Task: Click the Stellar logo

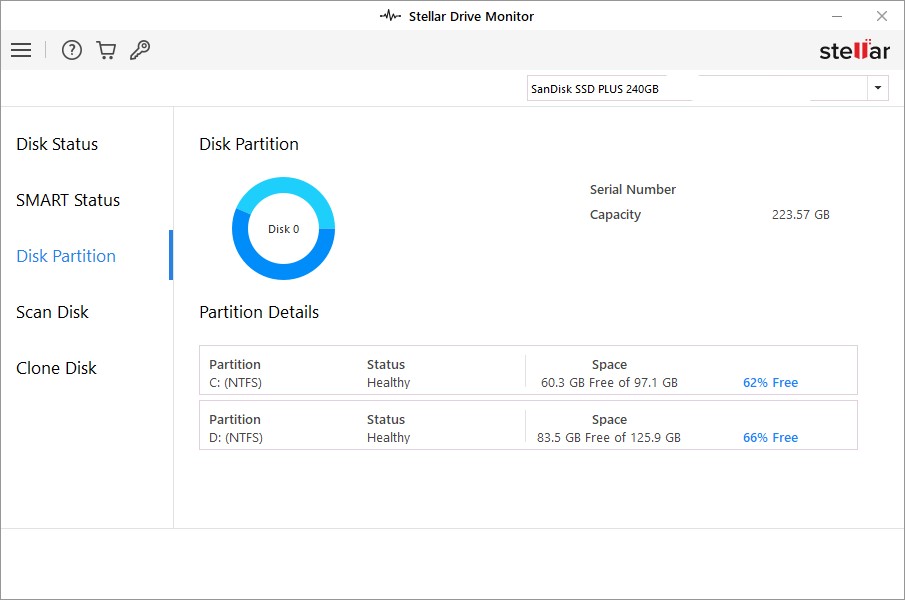Action: pos(854,50)
